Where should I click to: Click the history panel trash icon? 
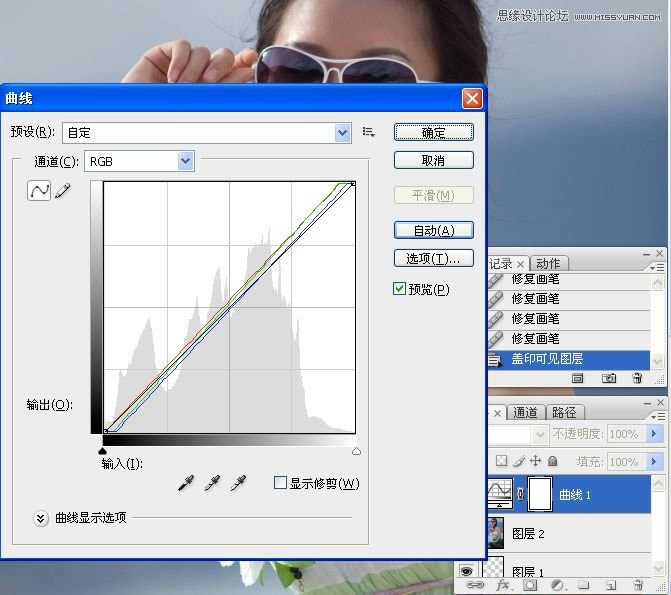(637, 379)
